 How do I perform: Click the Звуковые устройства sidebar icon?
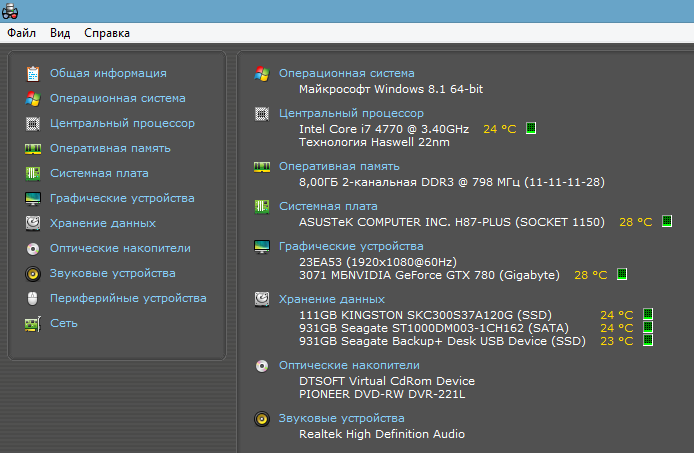pyautogui.click(x=33, y=274)
